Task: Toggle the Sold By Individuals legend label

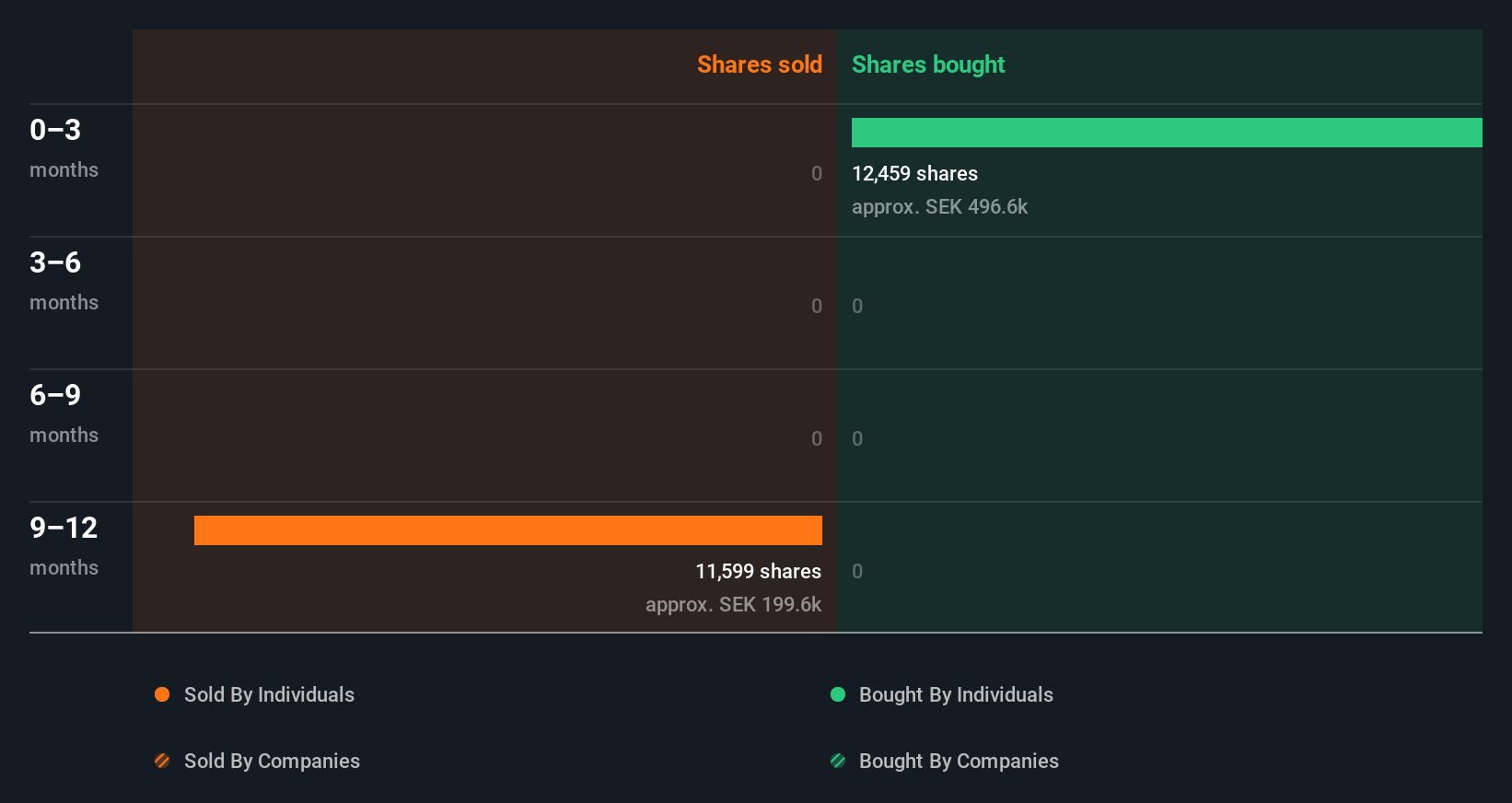Action: 269,694
